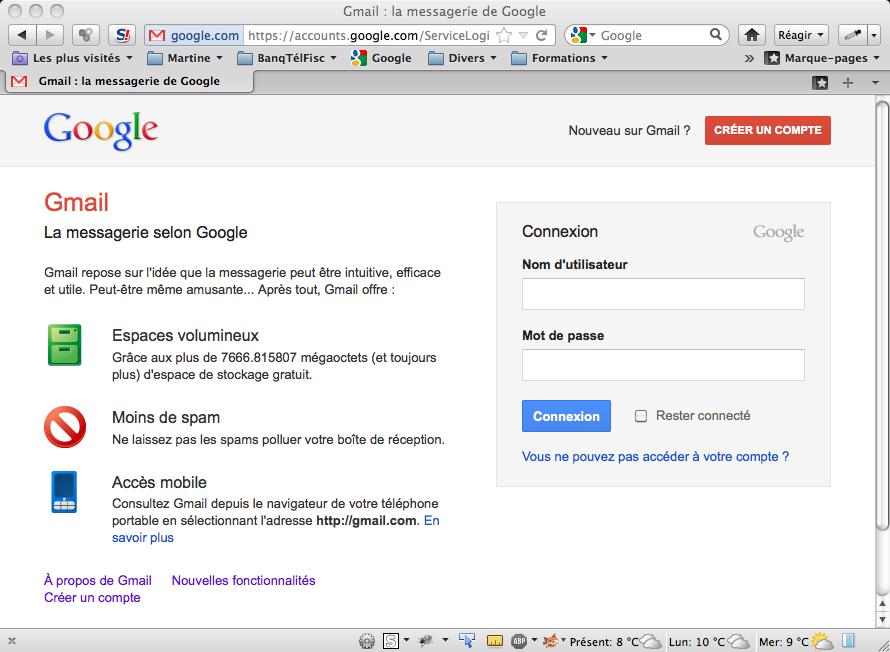Click the red S! toolbar icon
The width and height of the screenshot is (890, 652).
(122, 35)
